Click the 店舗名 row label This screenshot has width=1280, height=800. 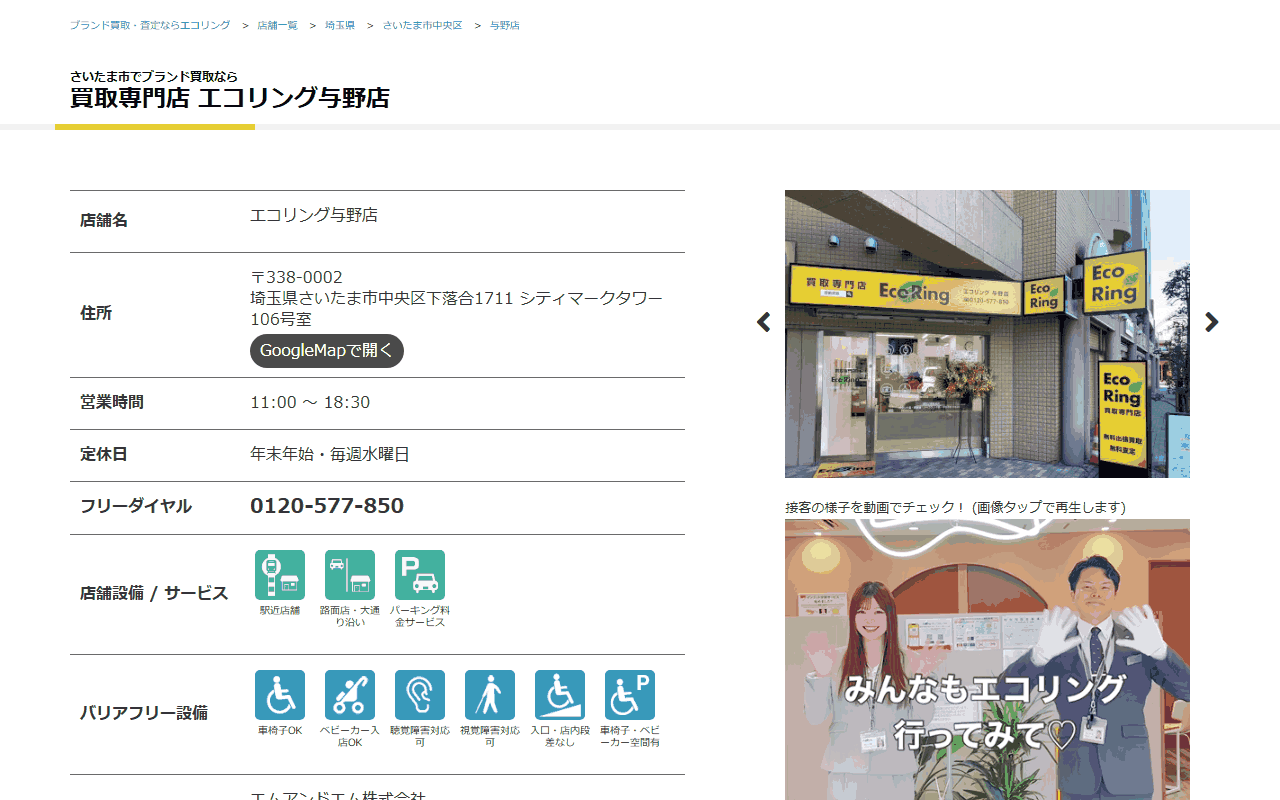[104, 220]
